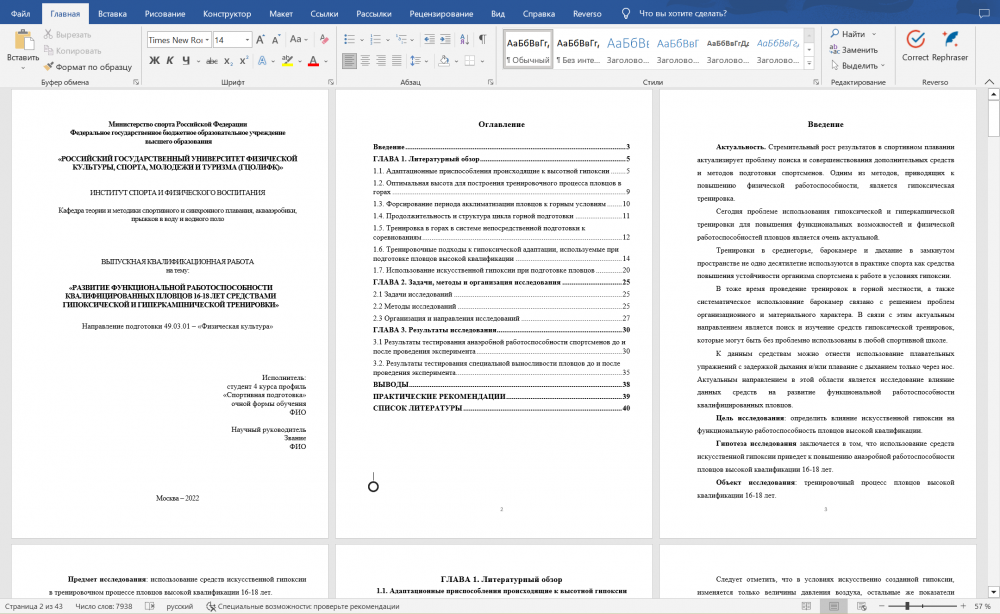Decrease font size with the reduced A icon

click(x=276, y=40)
